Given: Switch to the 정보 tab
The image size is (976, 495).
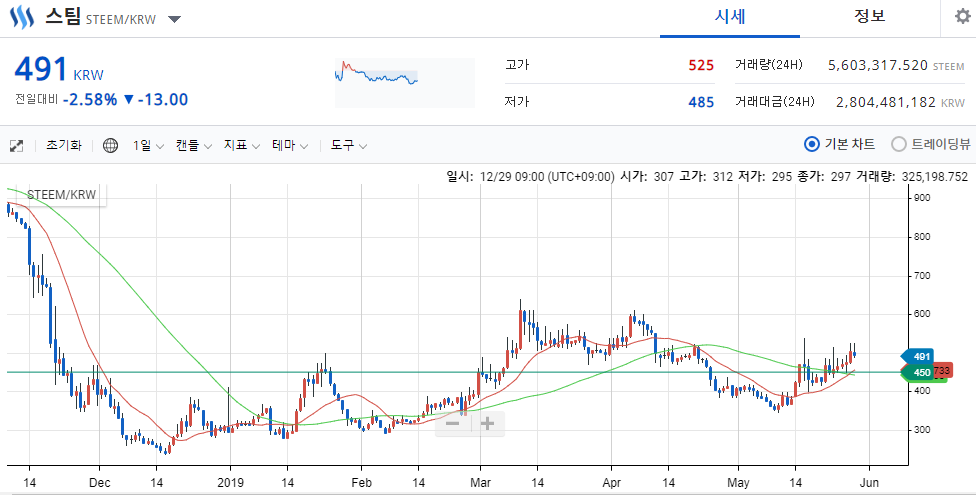Looking at the screenshot, I should coord(869,17).
